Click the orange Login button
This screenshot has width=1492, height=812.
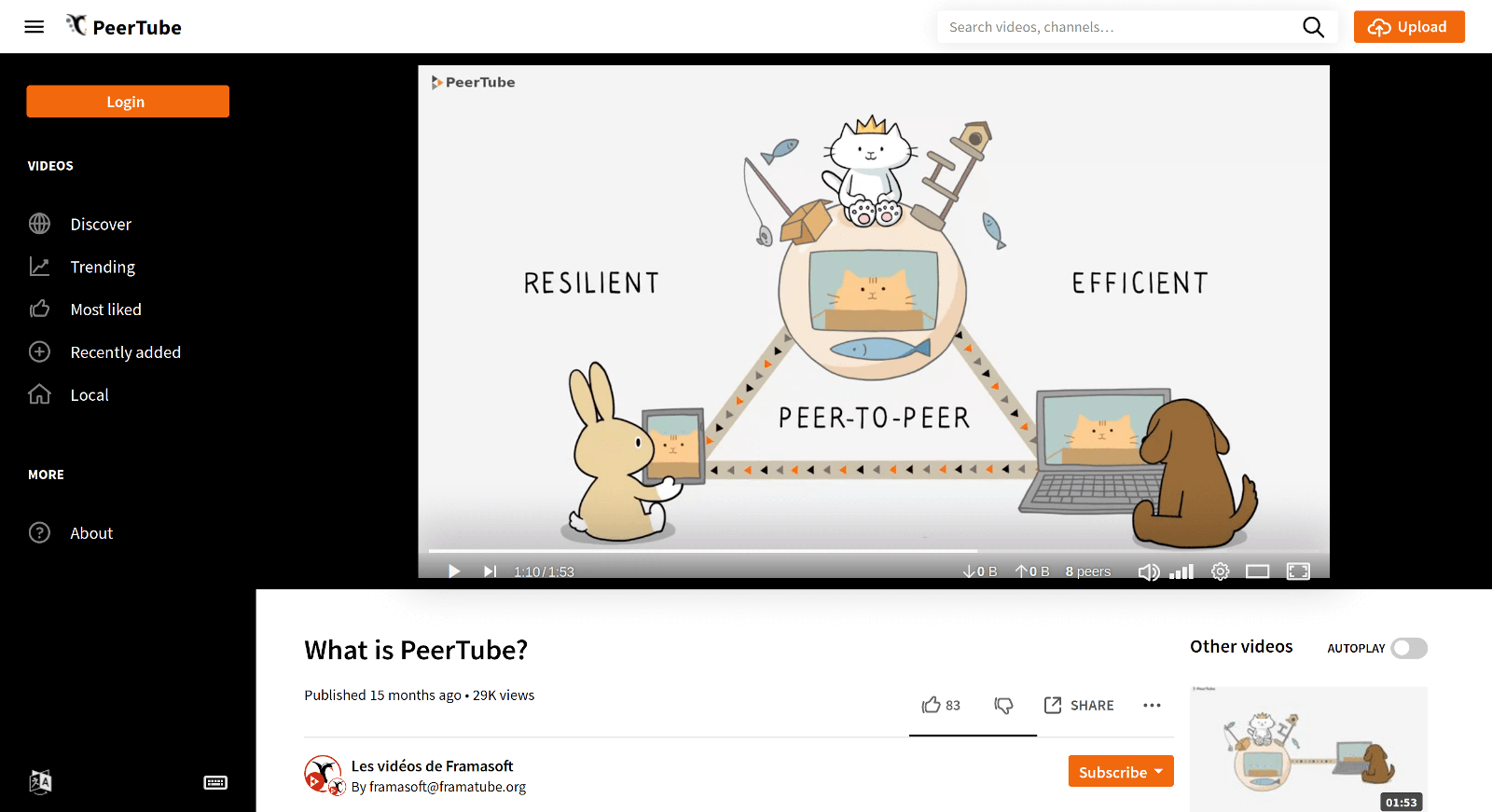pyautogui.click(x=128, y=102)
